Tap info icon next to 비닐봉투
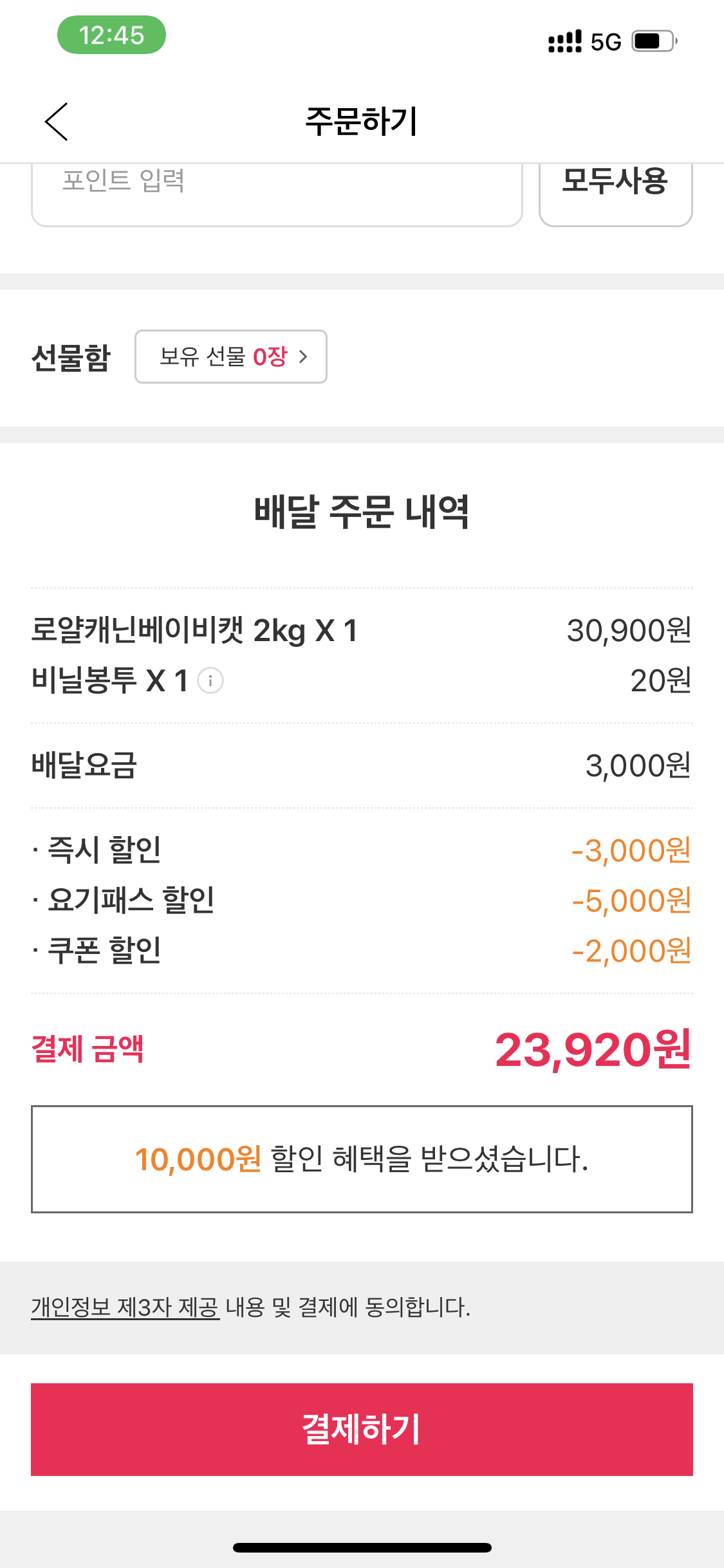This screenshot has width=724, height=1568. 210,680
